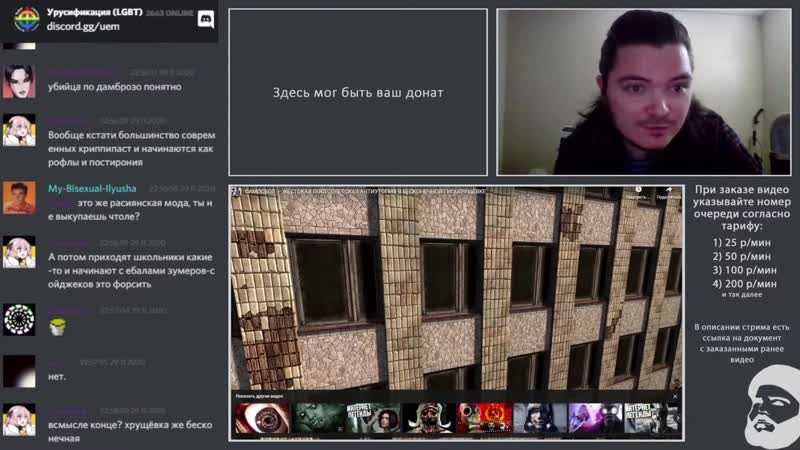800x450 pixels.
Task: Click the rainbow server avatar icon
Action: coord(27,19)
